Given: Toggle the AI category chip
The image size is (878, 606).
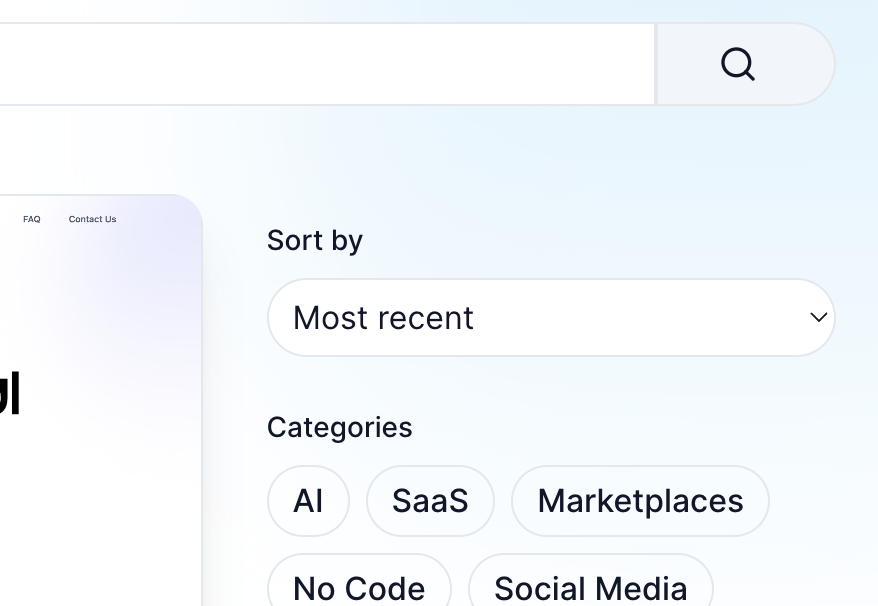Looking at the screenshot, I should click(x=308, y=501).
